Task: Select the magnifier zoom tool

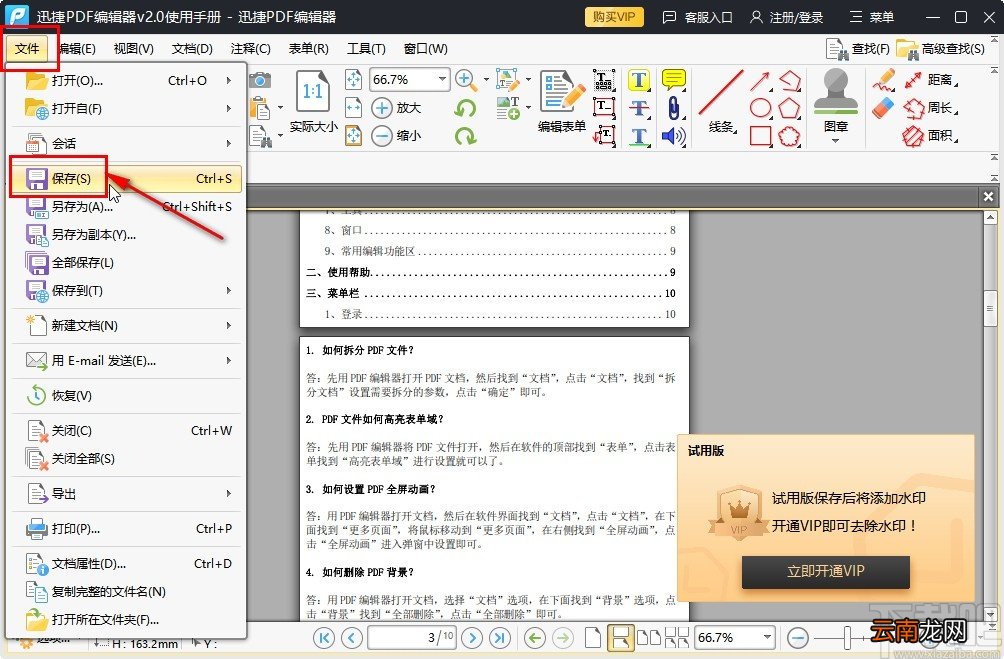Action: (466, 80)
